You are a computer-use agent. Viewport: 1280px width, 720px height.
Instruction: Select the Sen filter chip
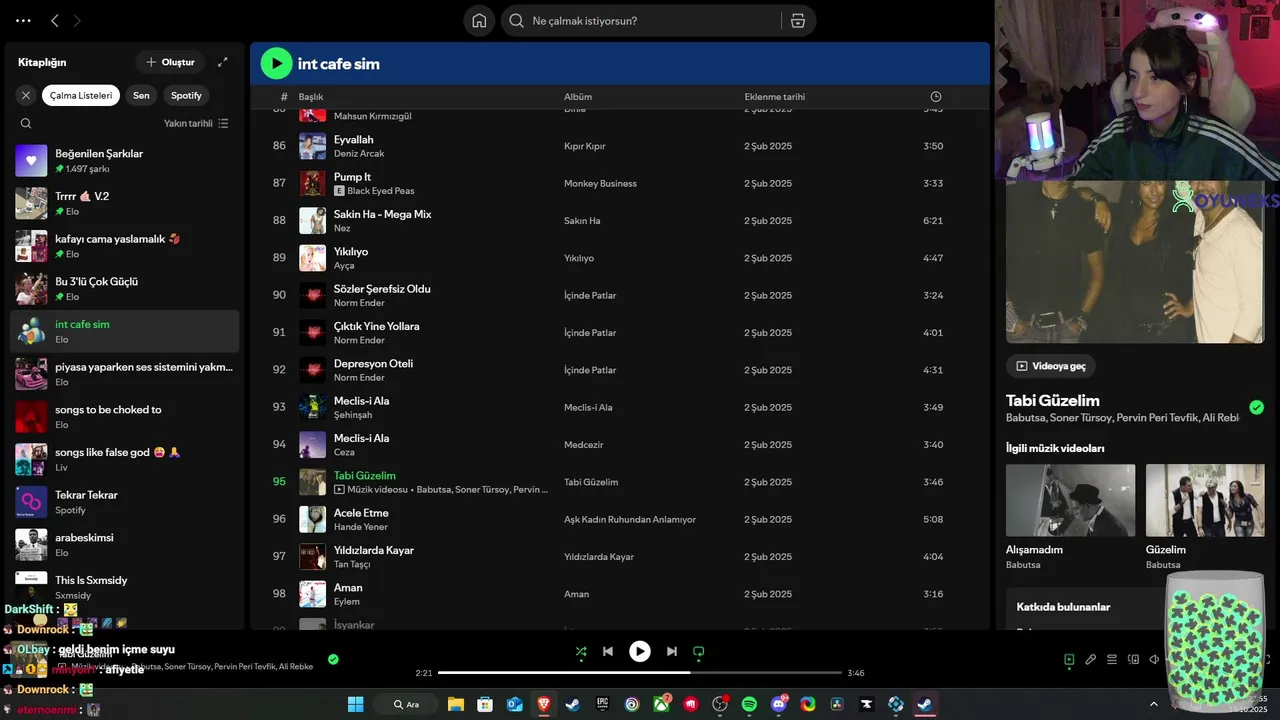(x=141, y=95)
